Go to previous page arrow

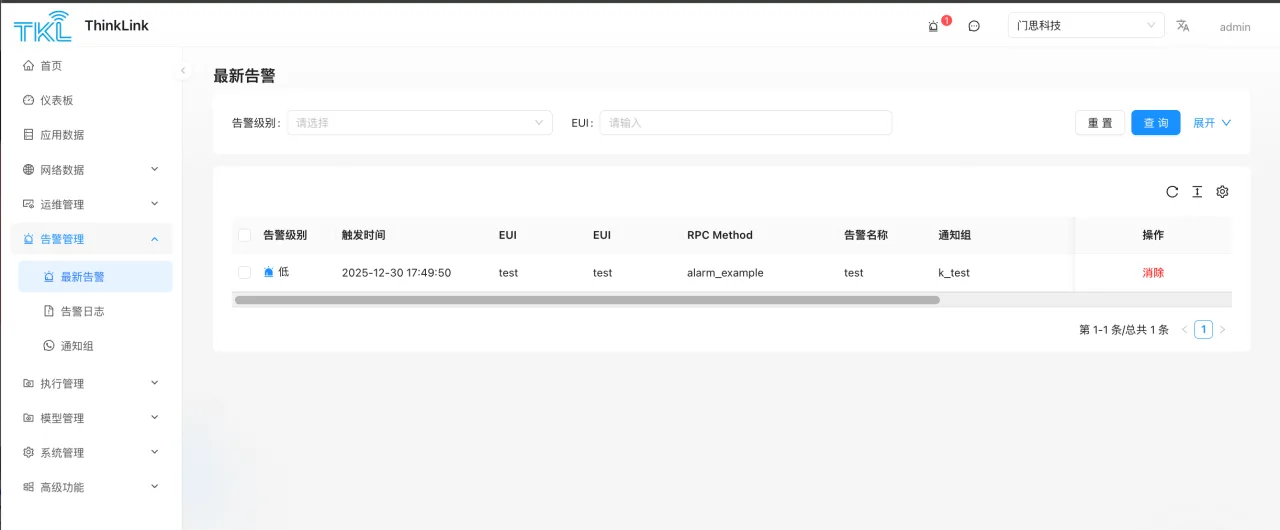pos(1185,330)
